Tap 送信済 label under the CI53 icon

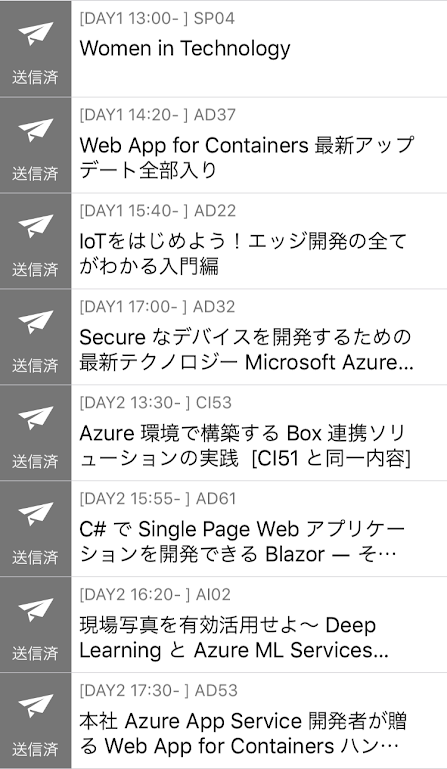(35, 462)
